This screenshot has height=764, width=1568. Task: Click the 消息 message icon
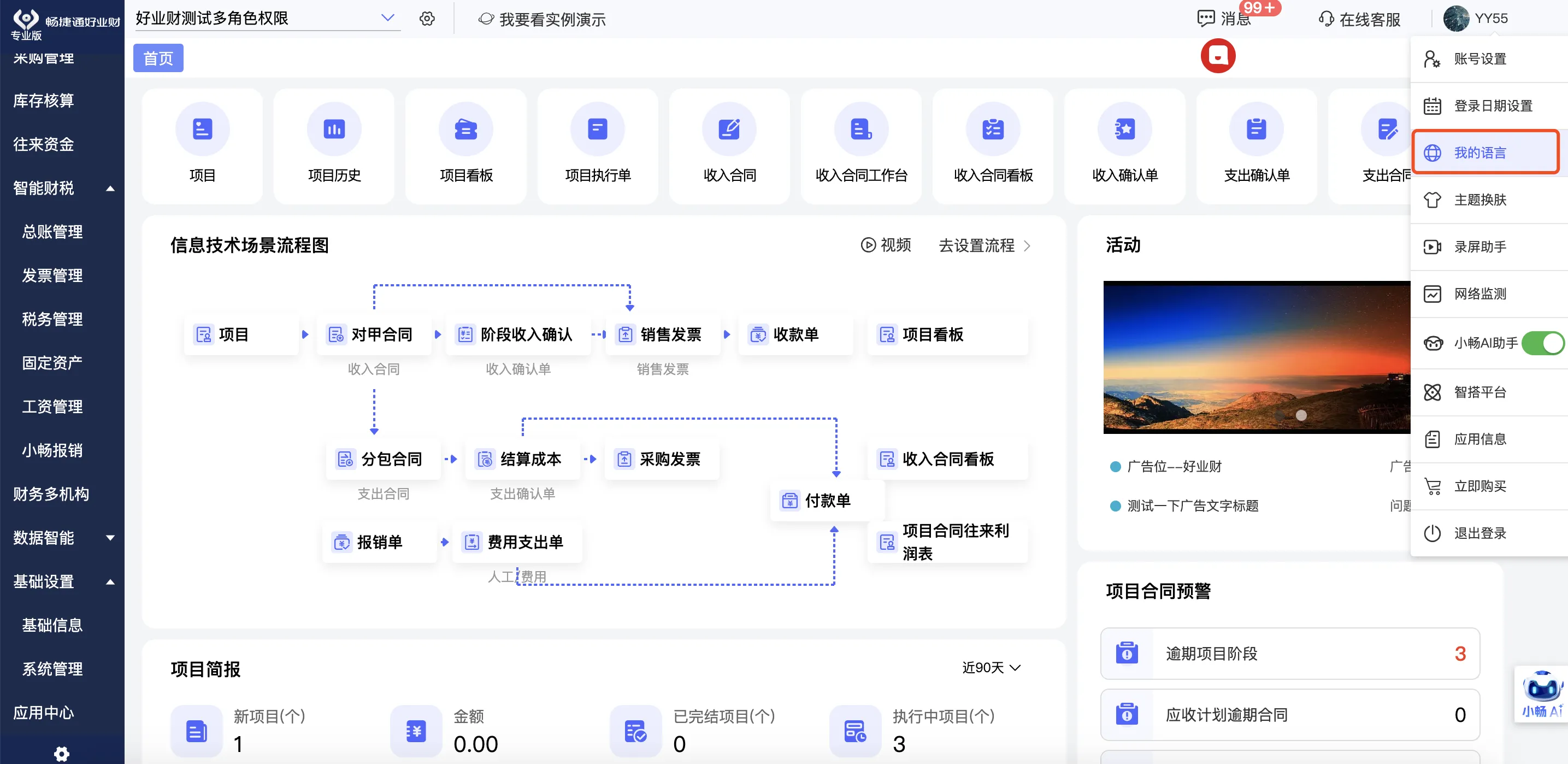coord(1206,19)
